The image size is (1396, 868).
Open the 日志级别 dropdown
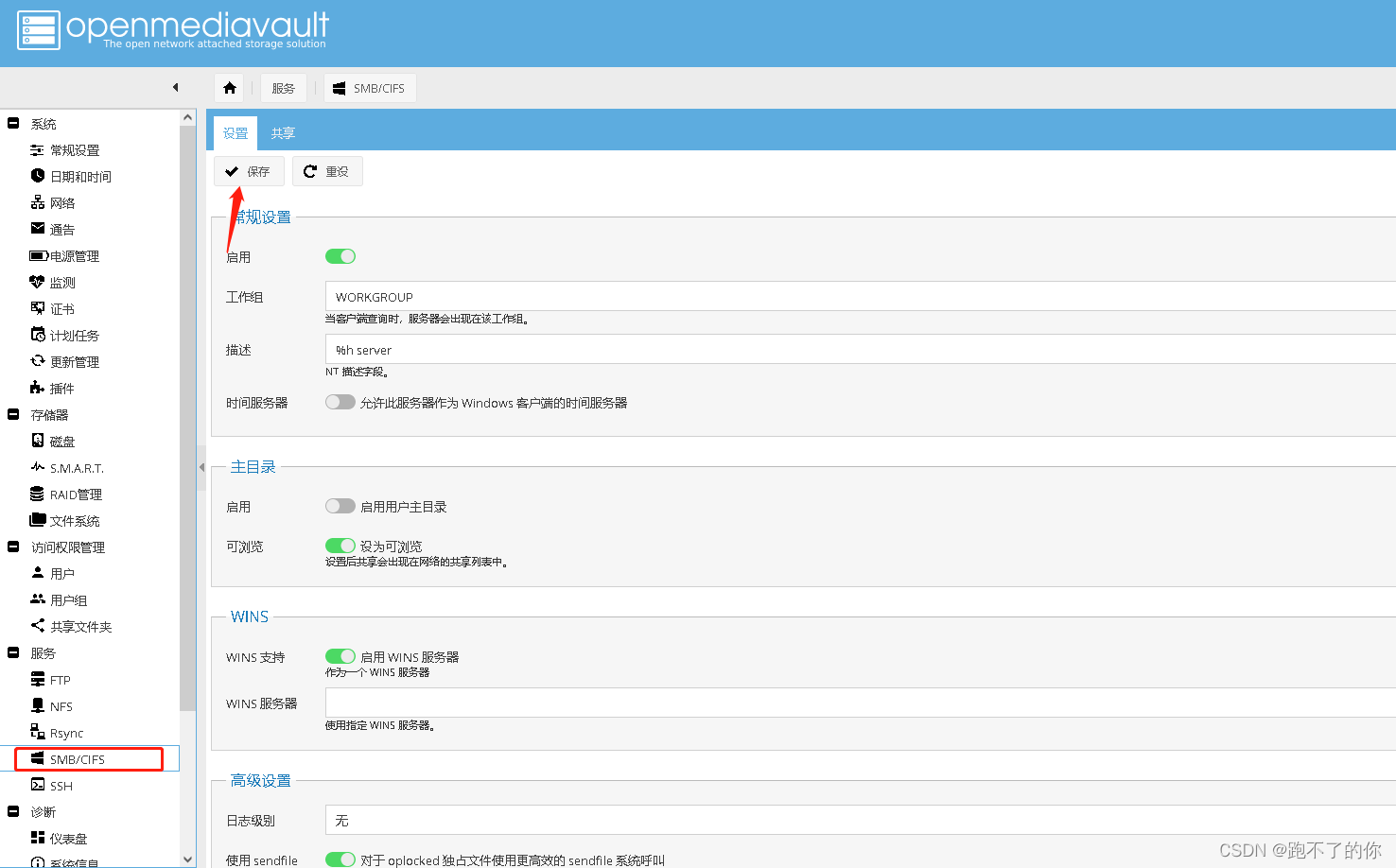(x=860, y=820)
